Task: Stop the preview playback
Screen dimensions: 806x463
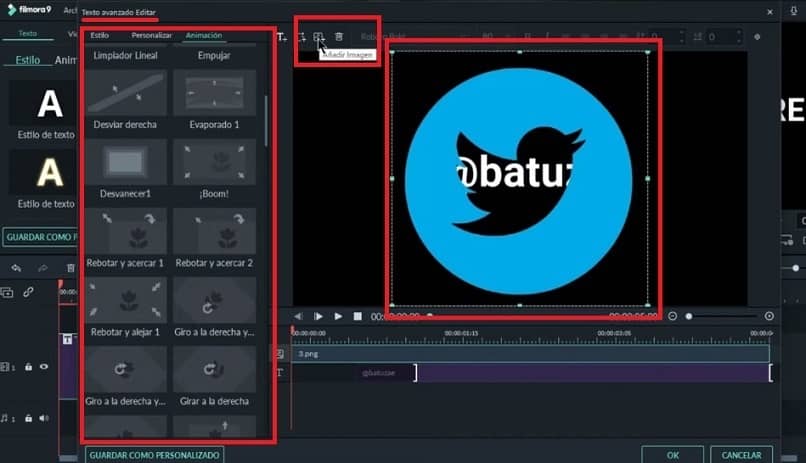Action: click(x=358, y=316)
